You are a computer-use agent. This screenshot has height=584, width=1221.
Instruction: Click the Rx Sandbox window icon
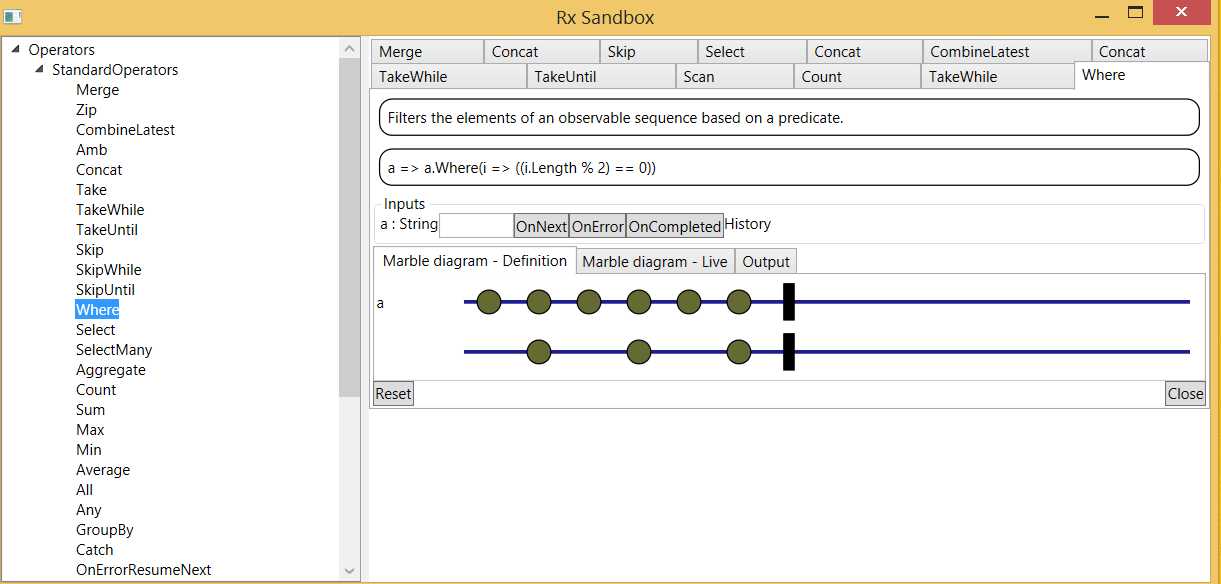pos(13,16)
